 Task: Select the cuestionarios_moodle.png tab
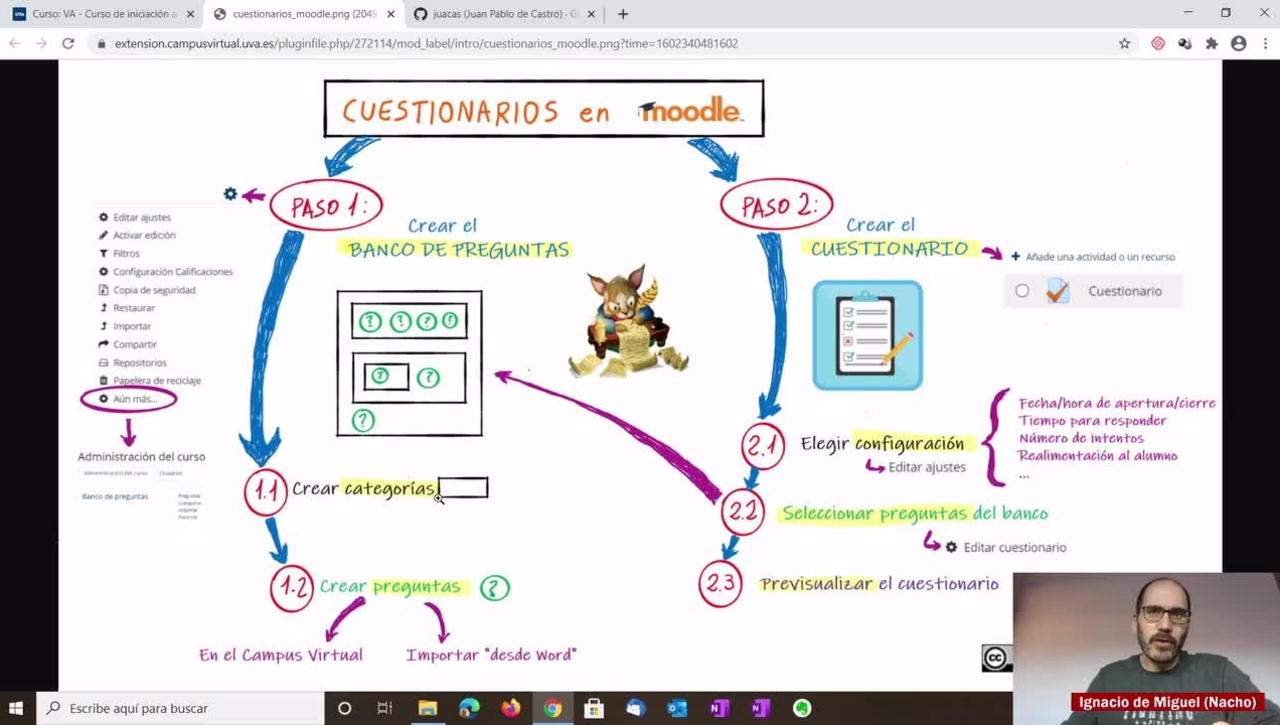pos(303,14)
